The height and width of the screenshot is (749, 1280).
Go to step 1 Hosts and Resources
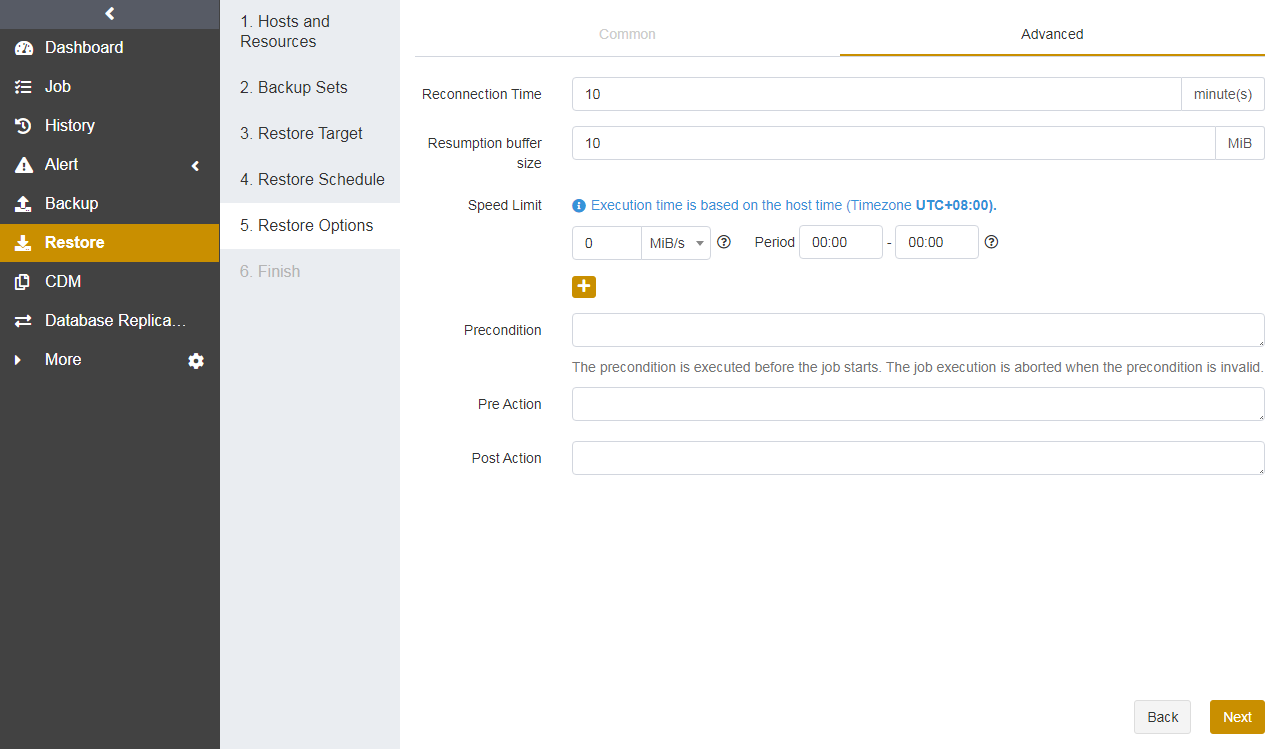click(310, 32)
